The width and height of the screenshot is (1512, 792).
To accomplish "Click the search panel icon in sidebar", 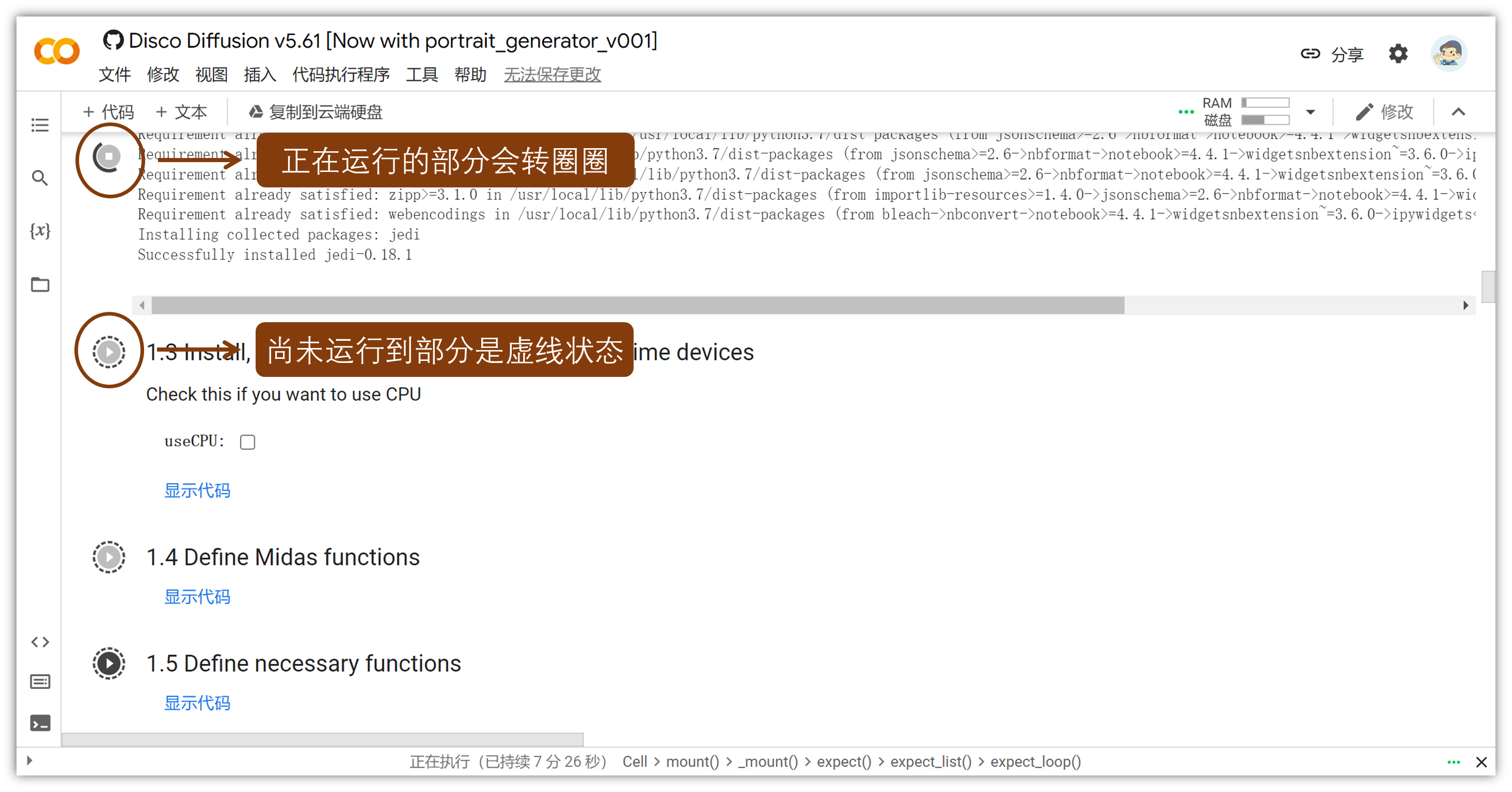I will pyautogui.click(x=40, y=178).
